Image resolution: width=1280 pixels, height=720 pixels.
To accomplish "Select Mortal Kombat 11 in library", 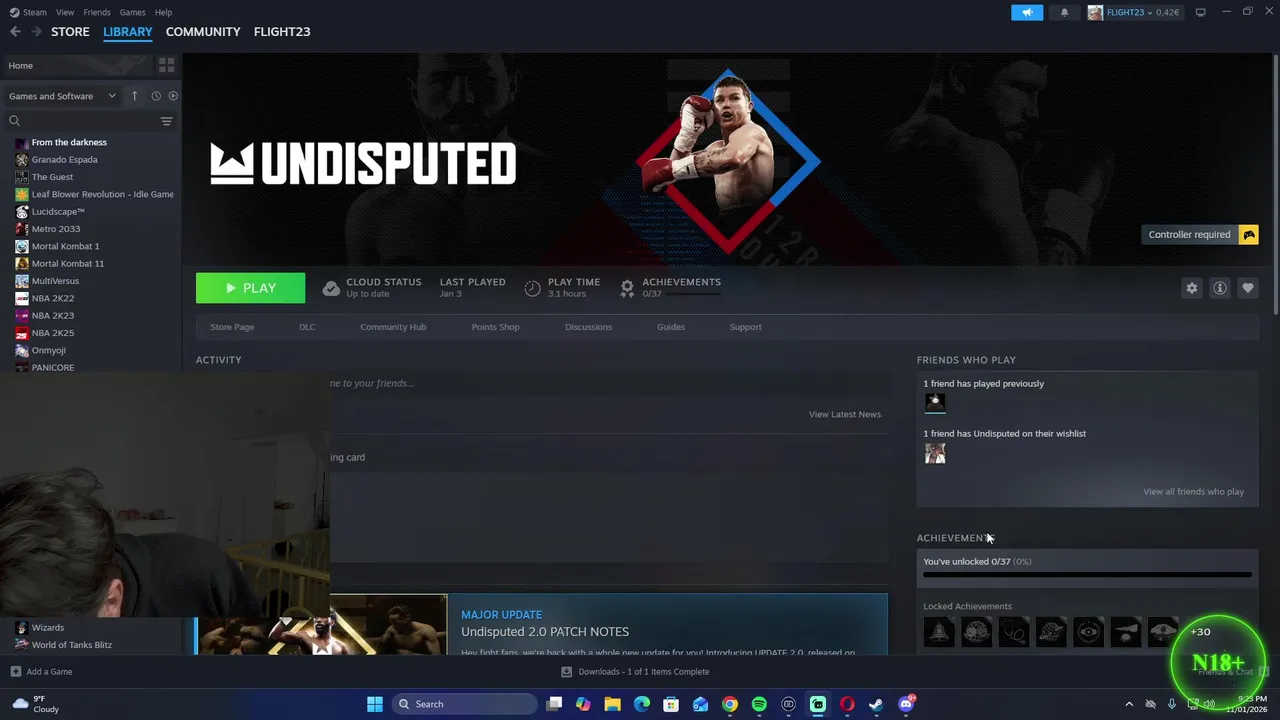I will [67, 263].
